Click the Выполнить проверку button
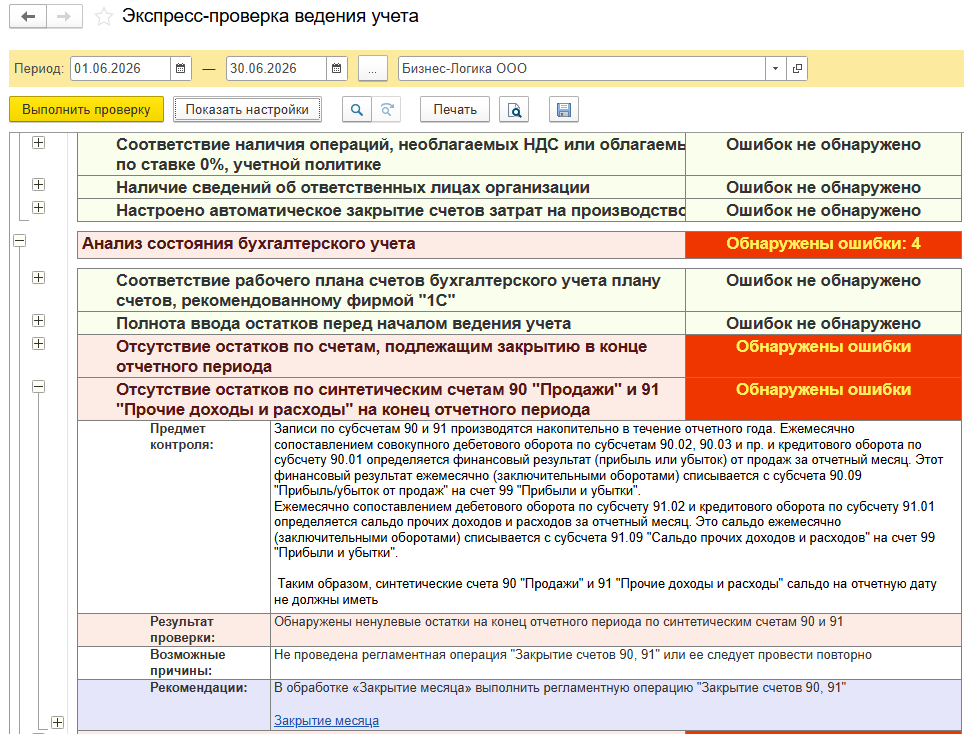This screenshot has width=964, height=734. pos(86,109)
